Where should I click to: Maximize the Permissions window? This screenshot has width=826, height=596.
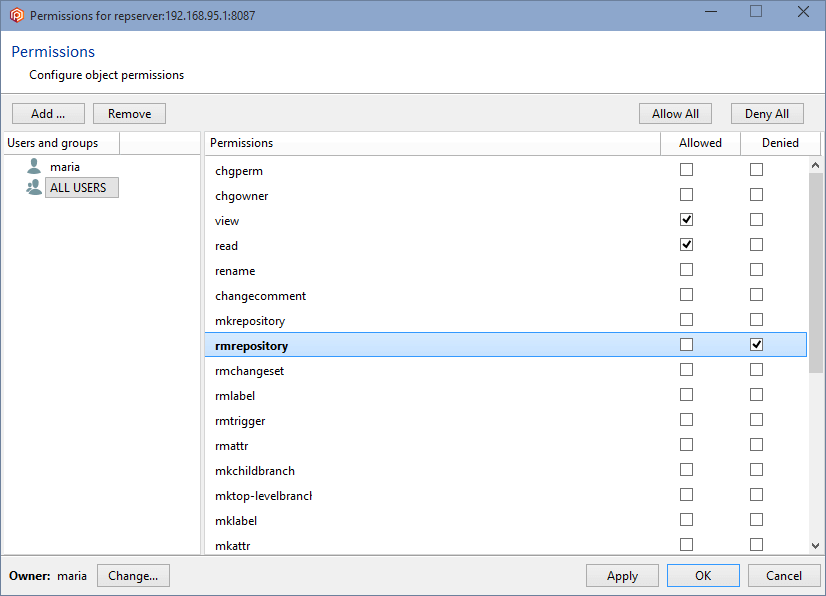pyautogui.click(x=756, y=12)
